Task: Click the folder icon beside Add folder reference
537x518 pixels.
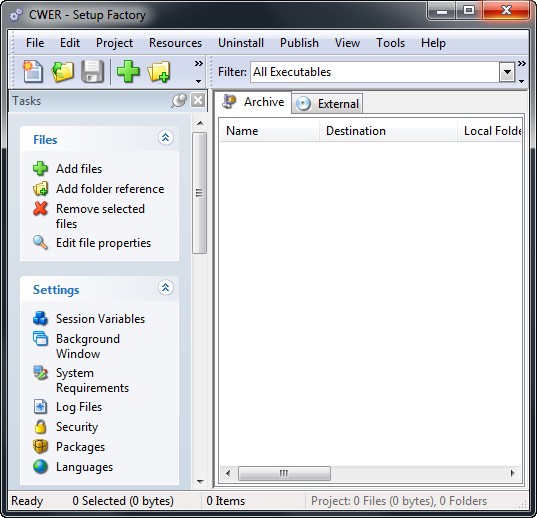Action: (x=40, y=189)
